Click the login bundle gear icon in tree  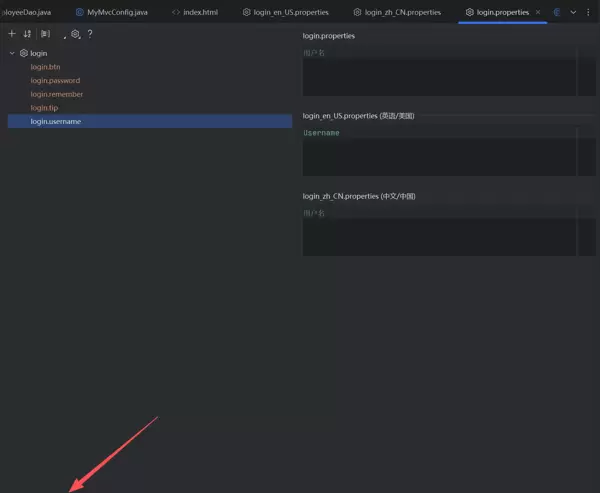[x=24, y=52]
